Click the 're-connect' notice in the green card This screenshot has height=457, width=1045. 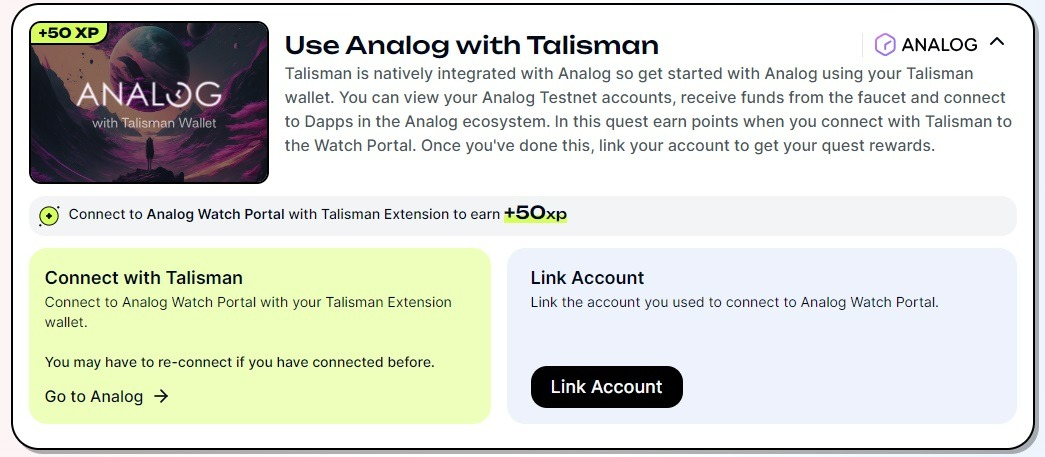[240, 362]
